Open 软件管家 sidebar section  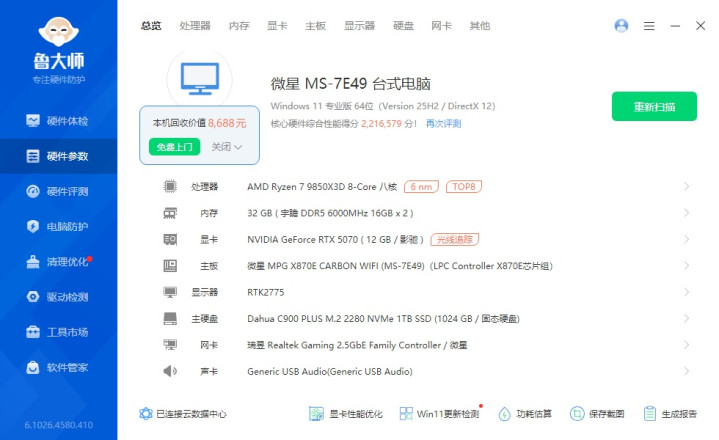click(x=58, y=367)
